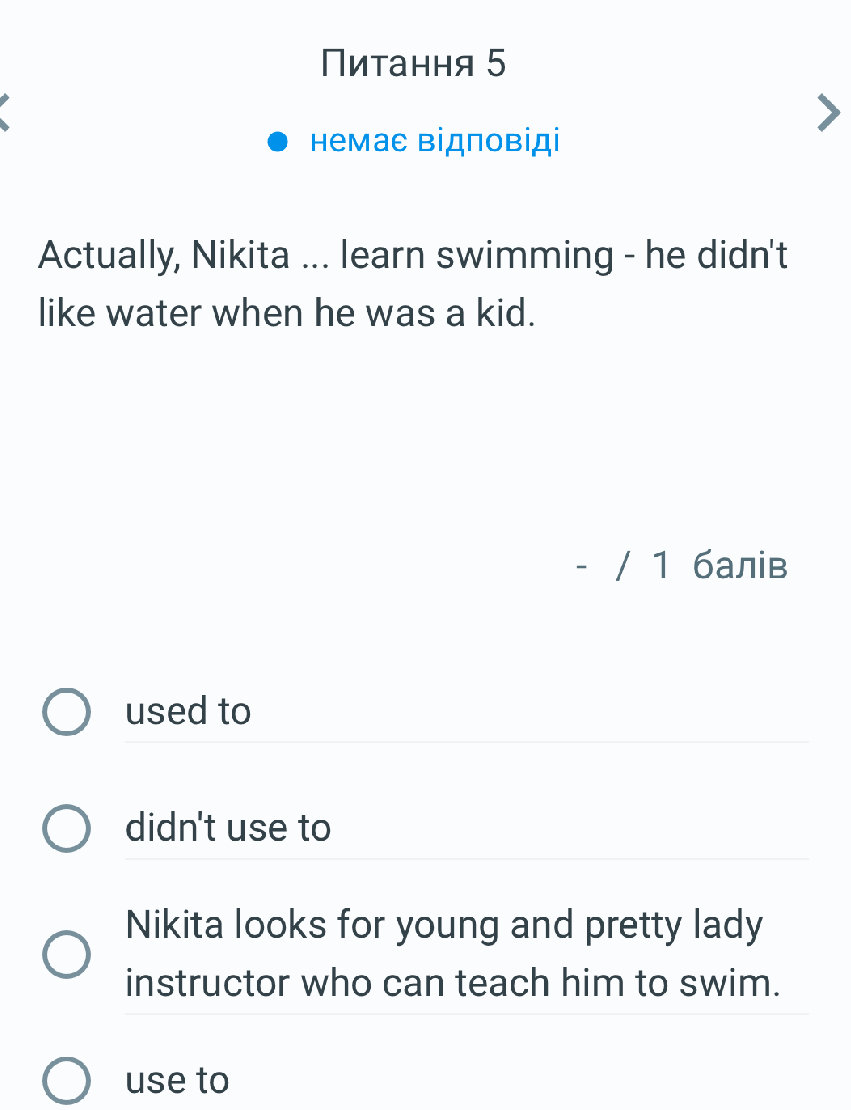Click the 'use to' answer text label
Screen dimensions: 851x1110
[177, 1080]
